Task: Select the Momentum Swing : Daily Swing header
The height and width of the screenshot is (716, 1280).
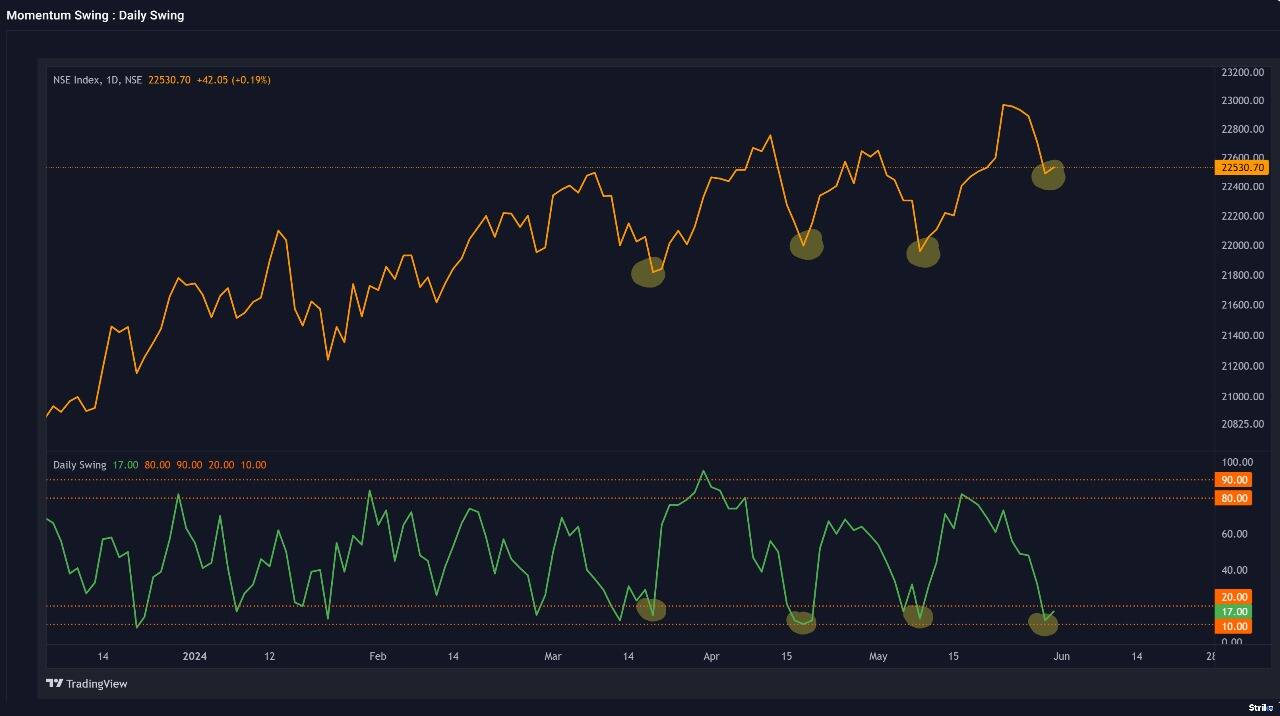Action: click(94, 14)
